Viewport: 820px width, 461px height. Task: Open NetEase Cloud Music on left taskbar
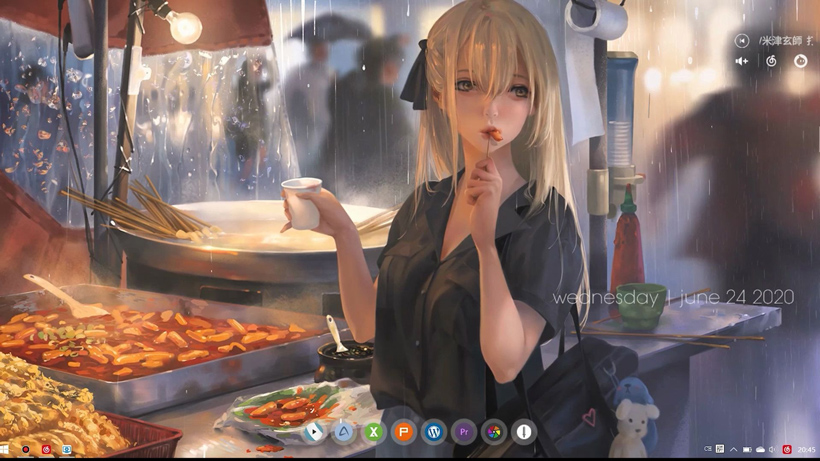tap(46, 449)
